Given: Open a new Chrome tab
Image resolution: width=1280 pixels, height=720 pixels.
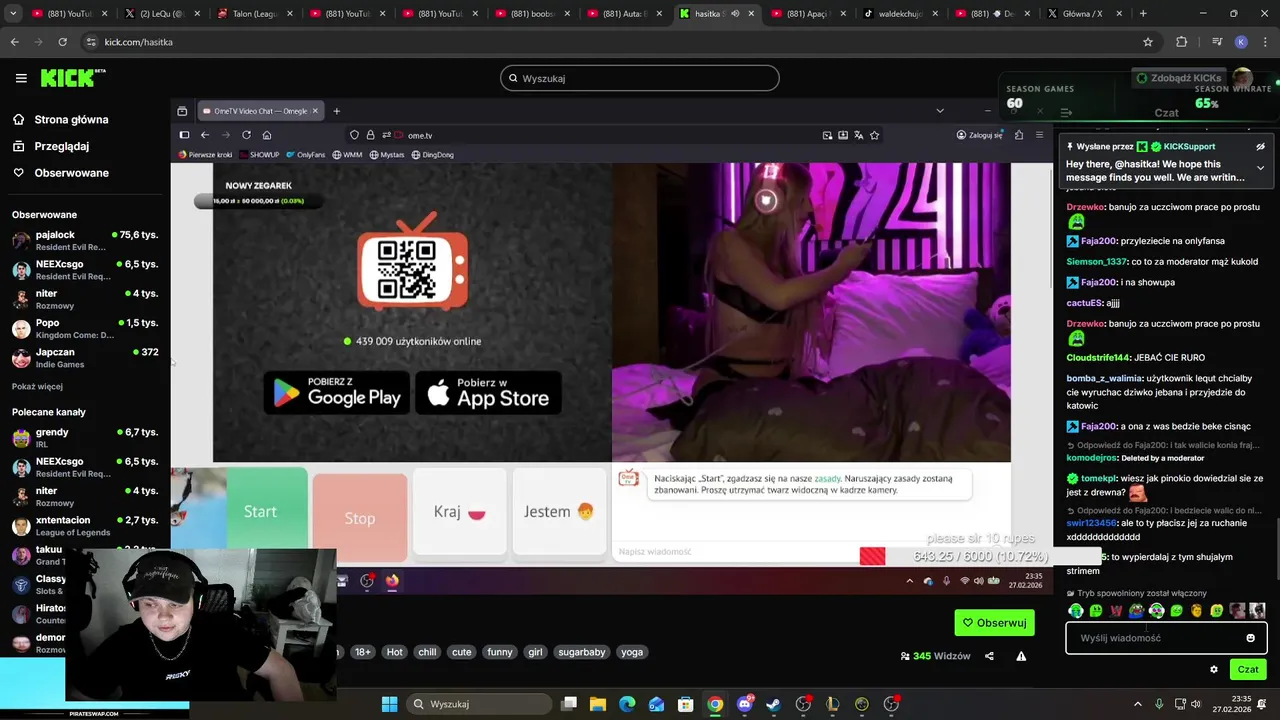Looking at the screenshot, I should click(1143, 14).
